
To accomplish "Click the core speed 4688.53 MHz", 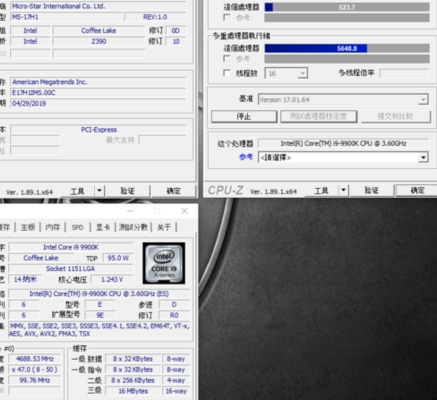I will pos(35,359).
